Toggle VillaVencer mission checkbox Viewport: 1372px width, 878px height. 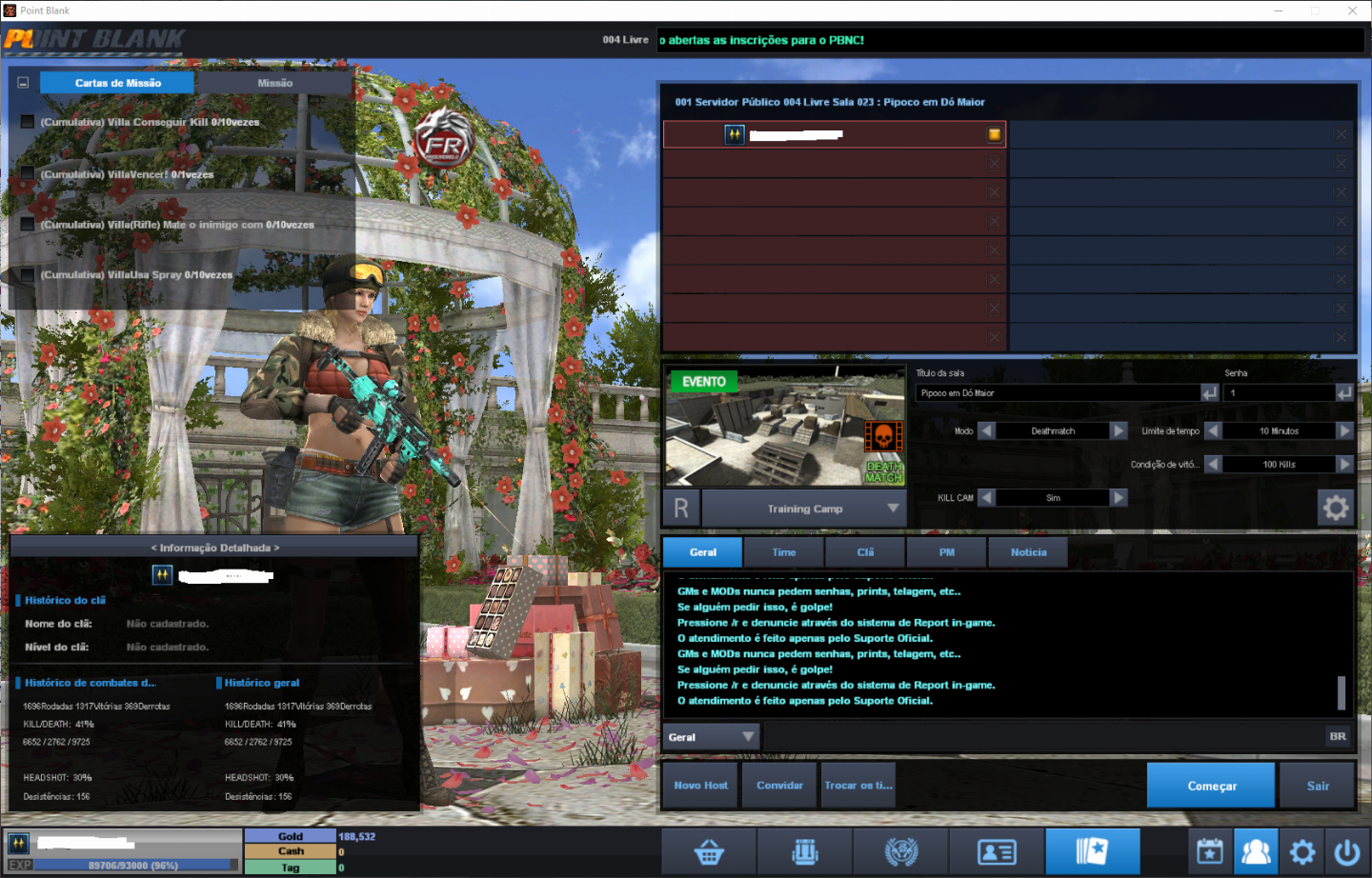[x=28, y=174]
